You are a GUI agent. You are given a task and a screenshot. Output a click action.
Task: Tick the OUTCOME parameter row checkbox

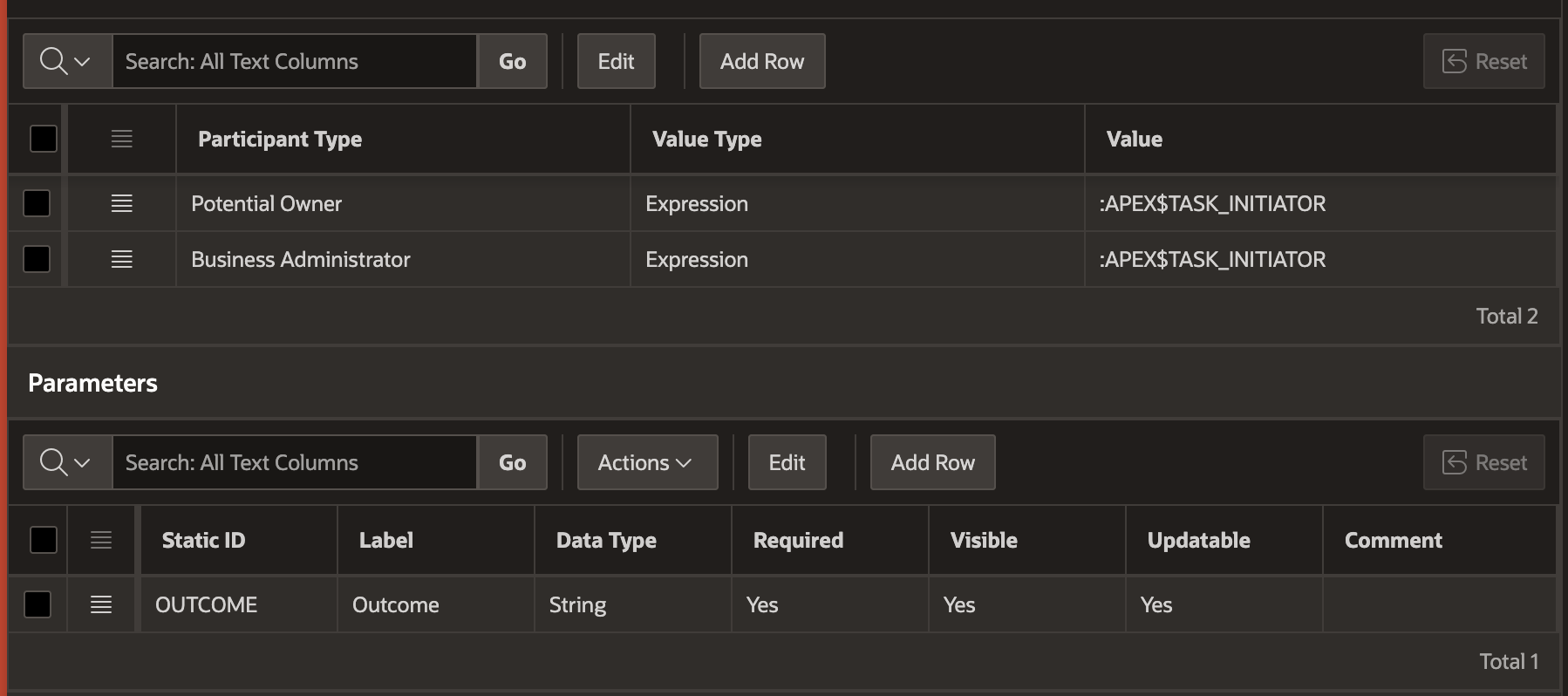[37, 604]
